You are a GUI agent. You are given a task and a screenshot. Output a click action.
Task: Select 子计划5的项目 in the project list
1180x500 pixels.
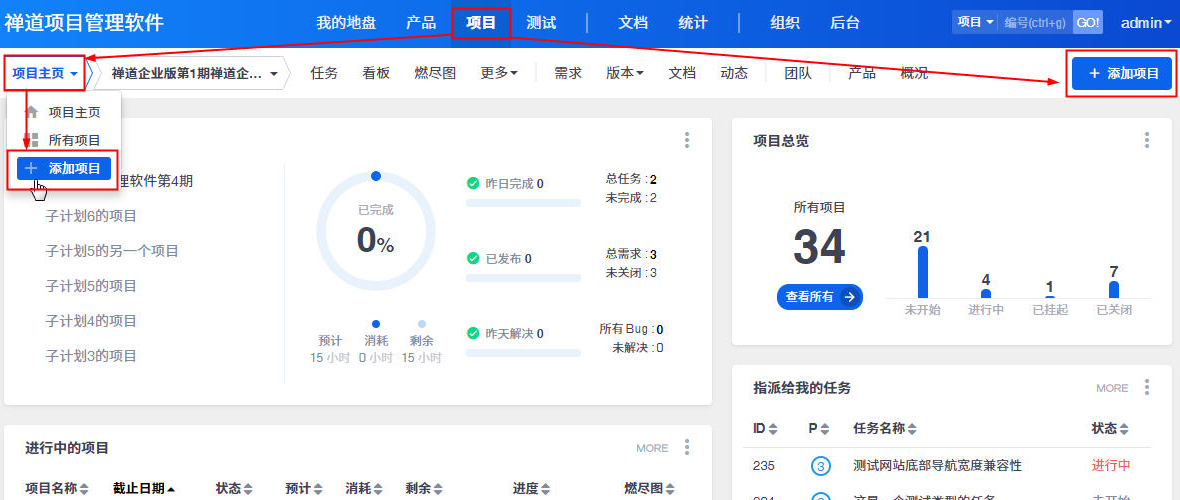click(91, 285)
